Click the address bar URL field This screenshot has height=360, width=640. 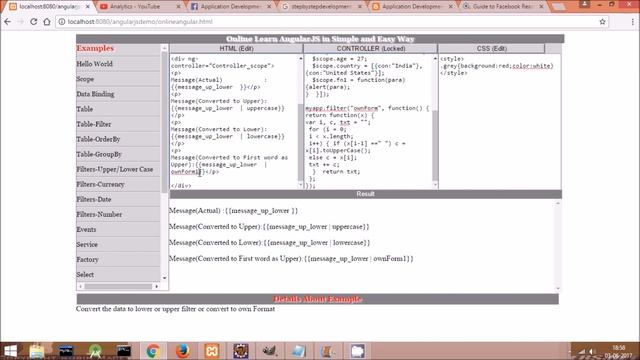[327, 22]
